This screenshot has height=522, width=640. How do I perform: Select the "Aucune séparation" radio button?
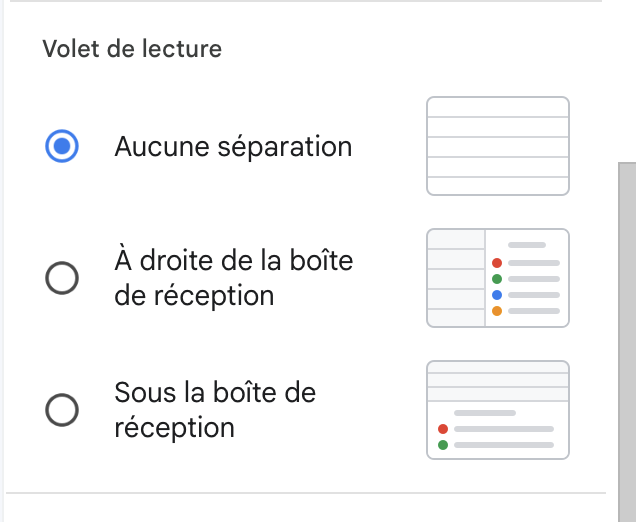(x=62, y=146)
